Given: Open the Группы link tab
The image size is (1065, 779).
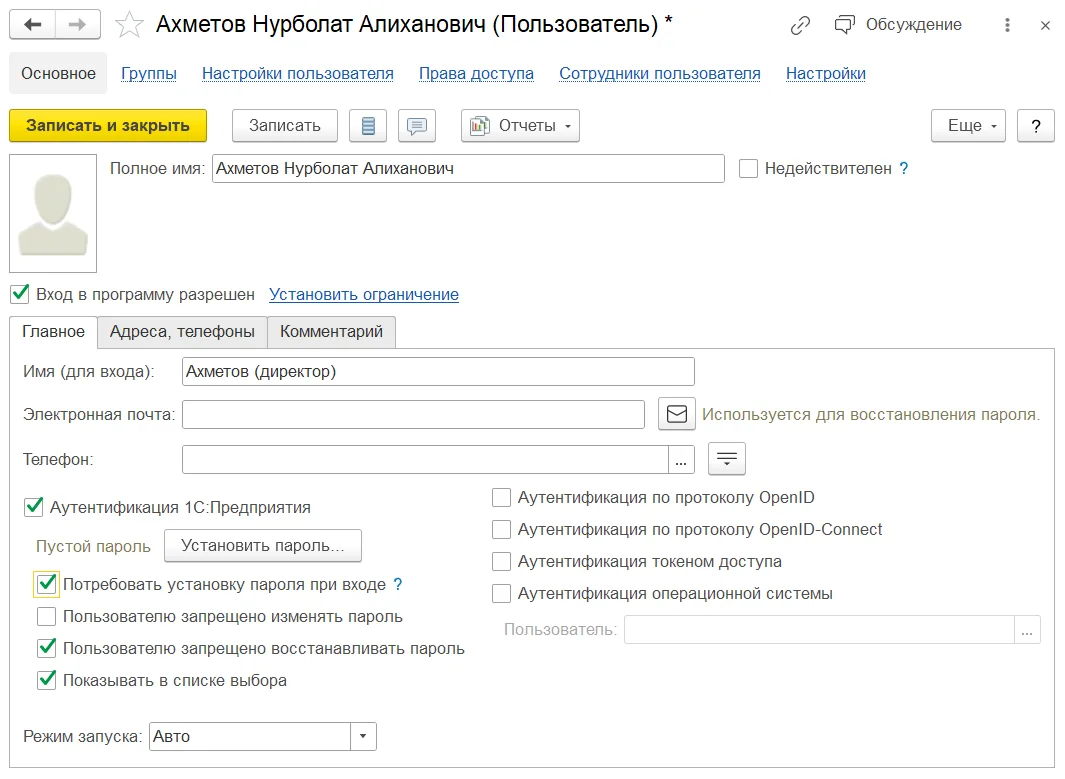Looking at the screenshot, I should point(149,73).
